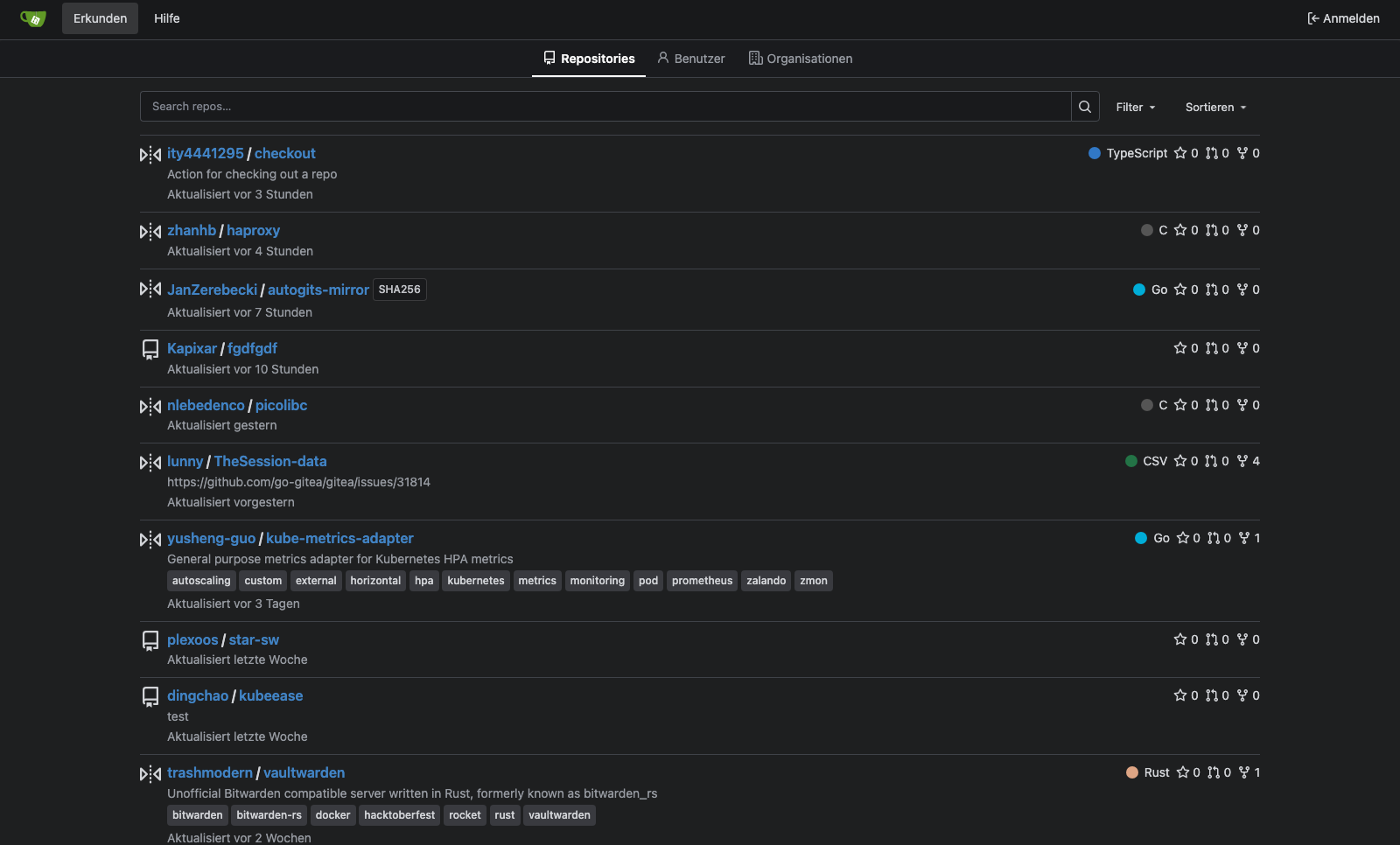Click the Gitea teacup logo

33,18
